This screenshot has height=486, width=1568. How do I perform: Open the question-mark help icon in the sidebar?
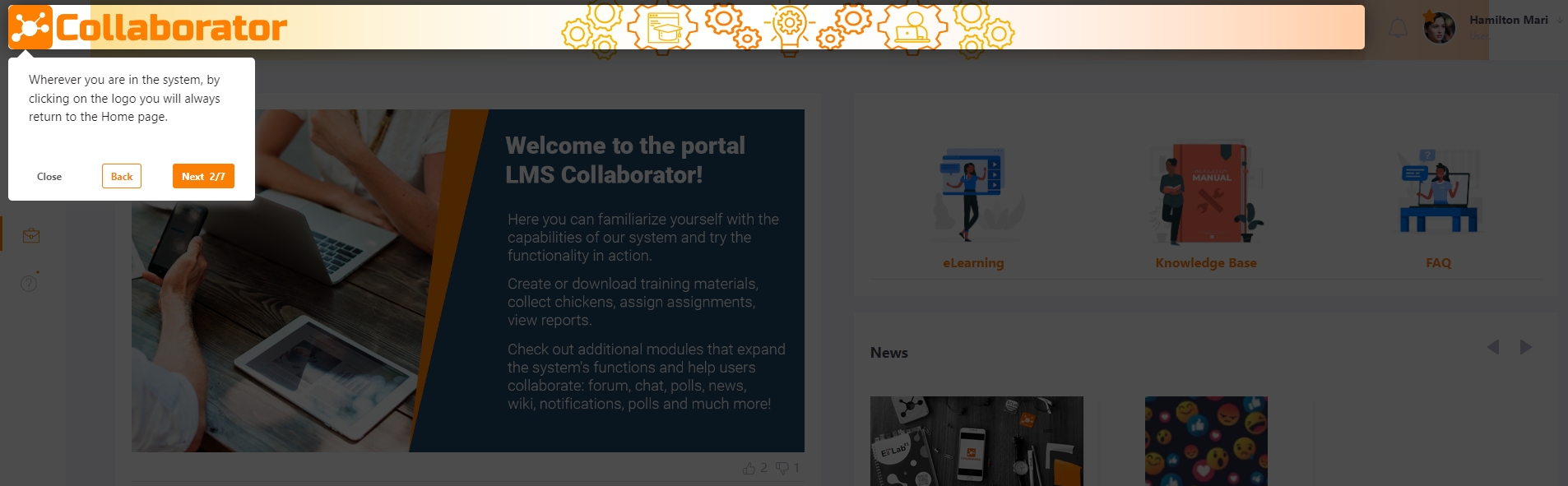30,282
